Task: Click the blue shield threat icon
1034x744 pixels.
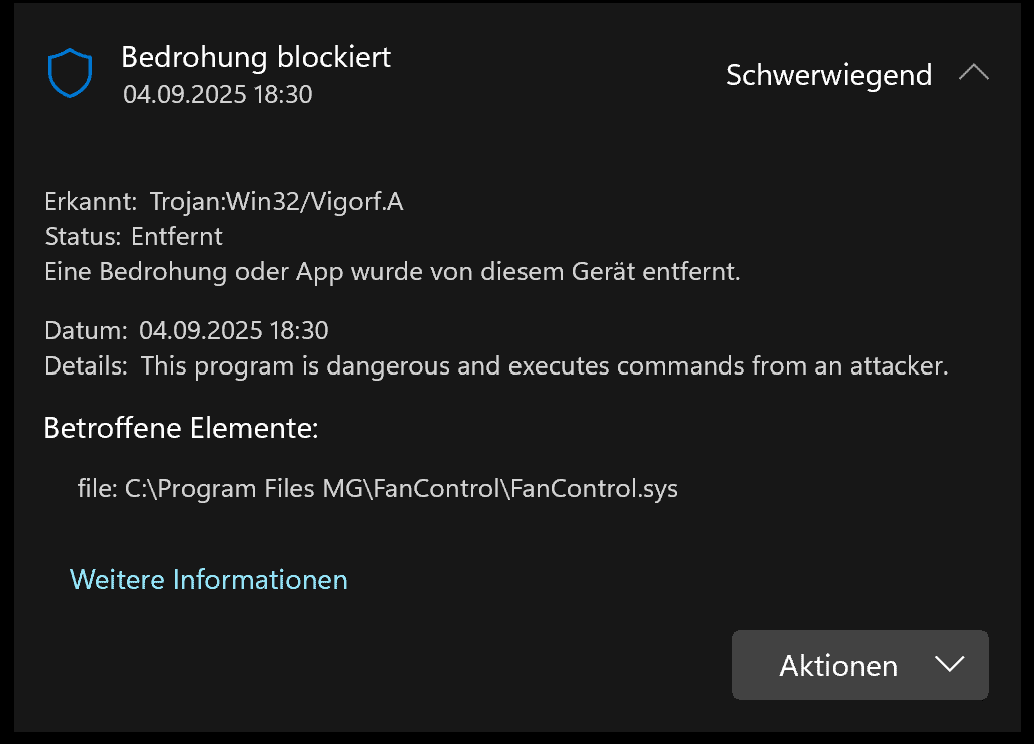Action: pos(70,74)
